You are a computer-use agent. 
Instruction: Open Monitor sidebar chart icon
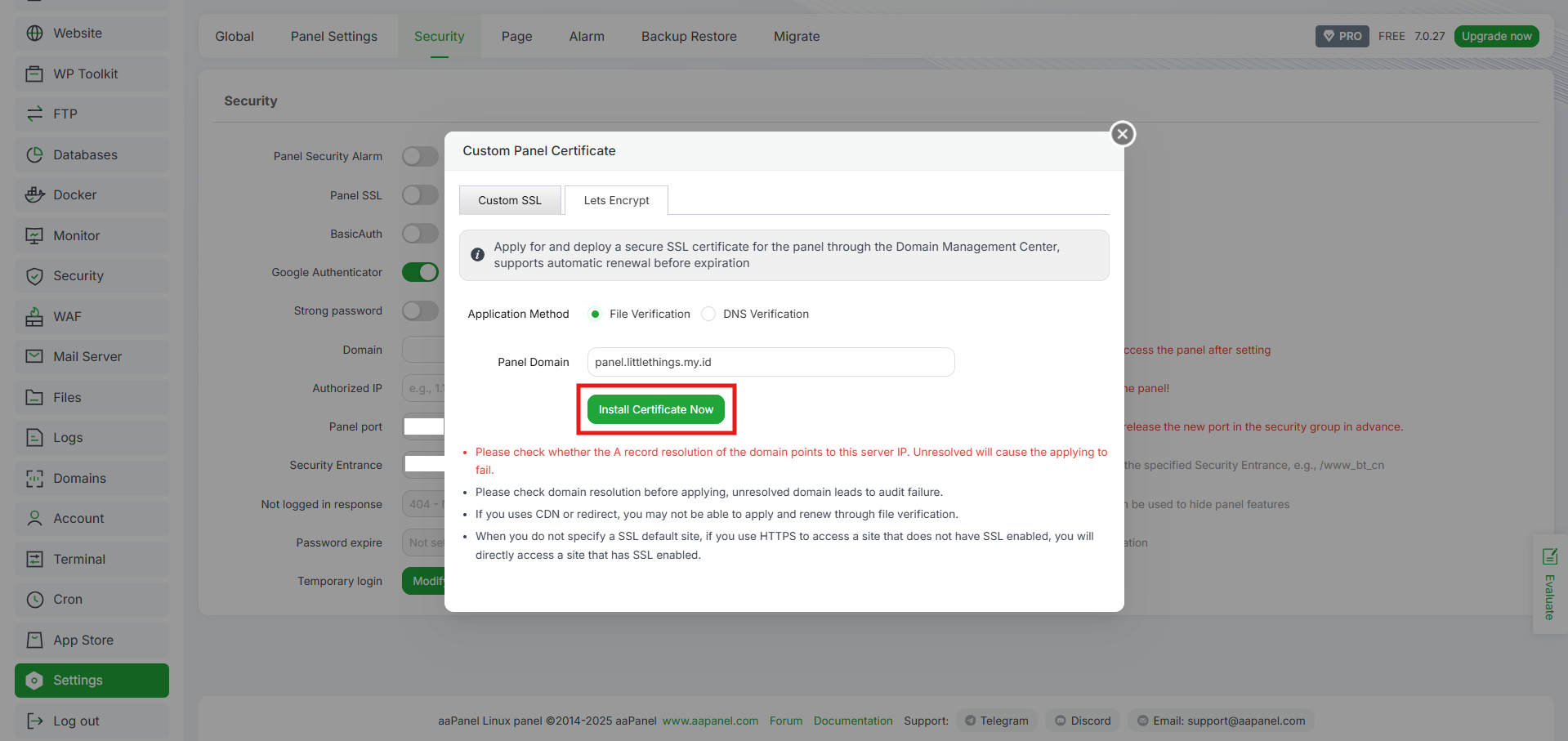pos(34,235)
